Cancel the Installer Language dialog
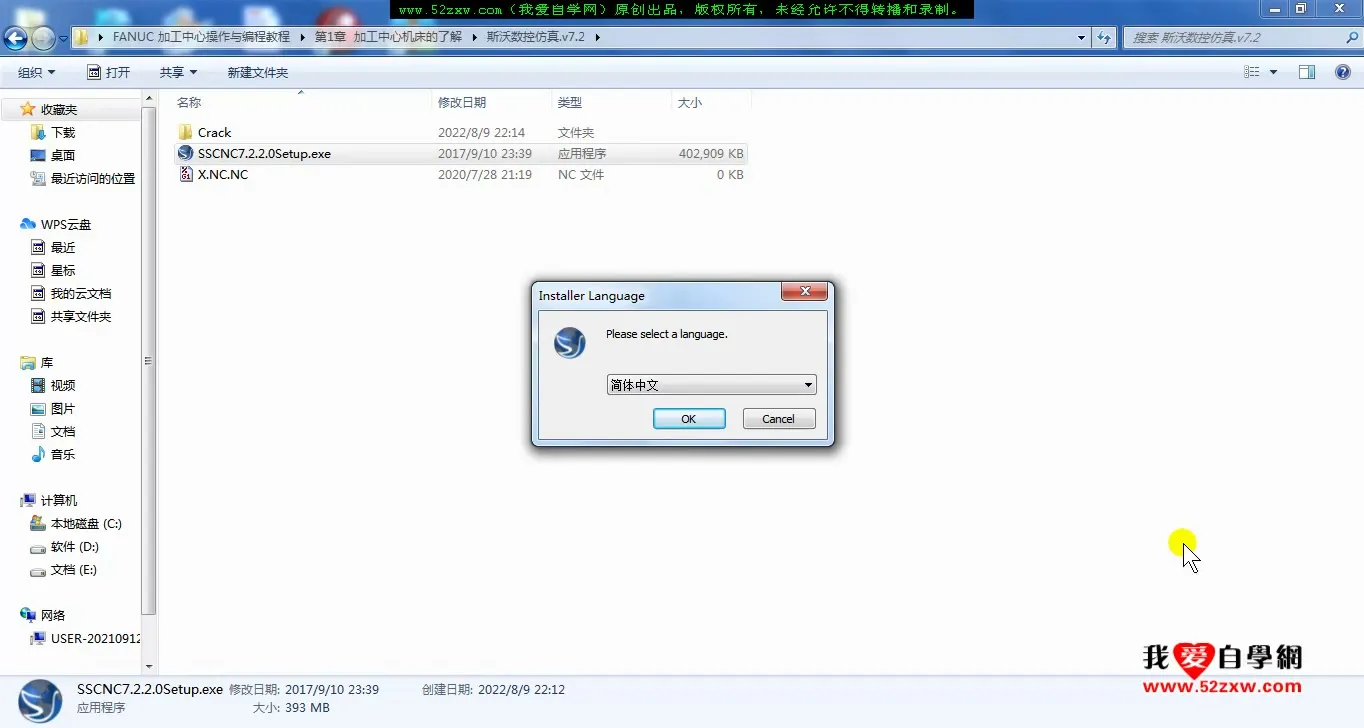The image size is (1364, 728). point(778,418)
